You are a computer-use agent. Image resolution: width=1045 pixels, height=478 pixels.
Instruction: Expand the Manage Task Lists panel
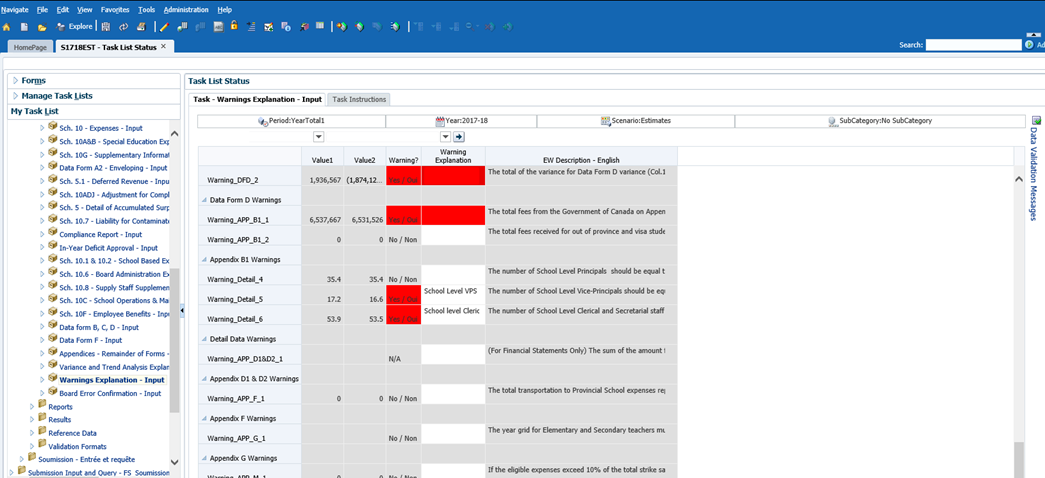point(15,96)
